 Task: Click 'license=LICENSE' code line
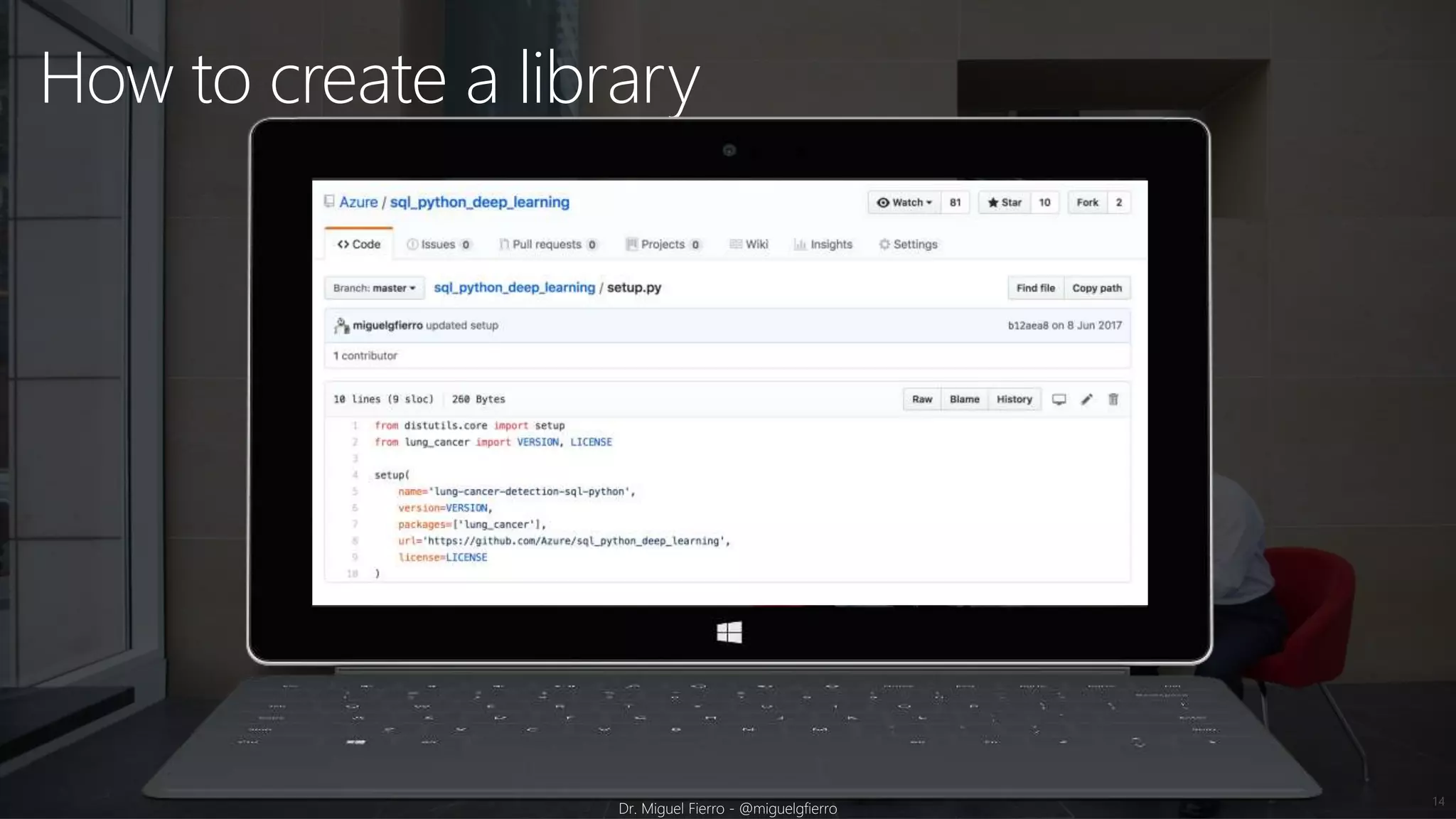443,557
